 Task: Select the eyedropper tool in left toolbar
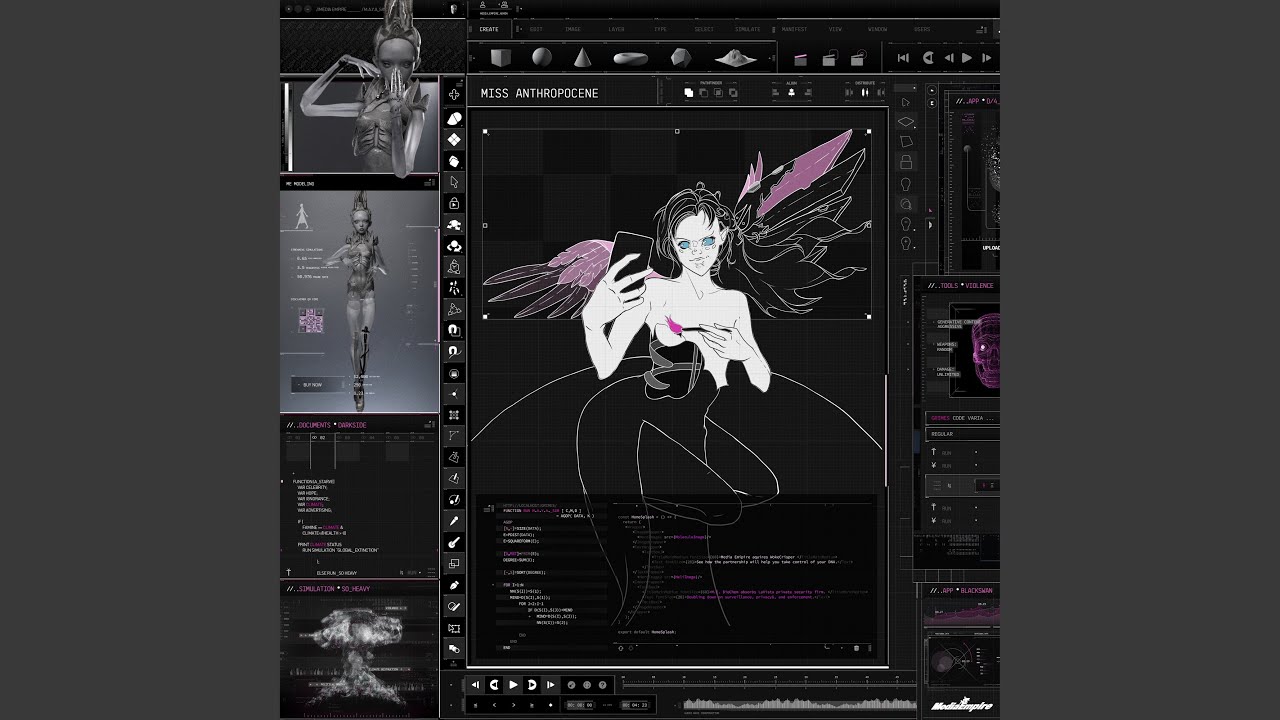point(454,520)
